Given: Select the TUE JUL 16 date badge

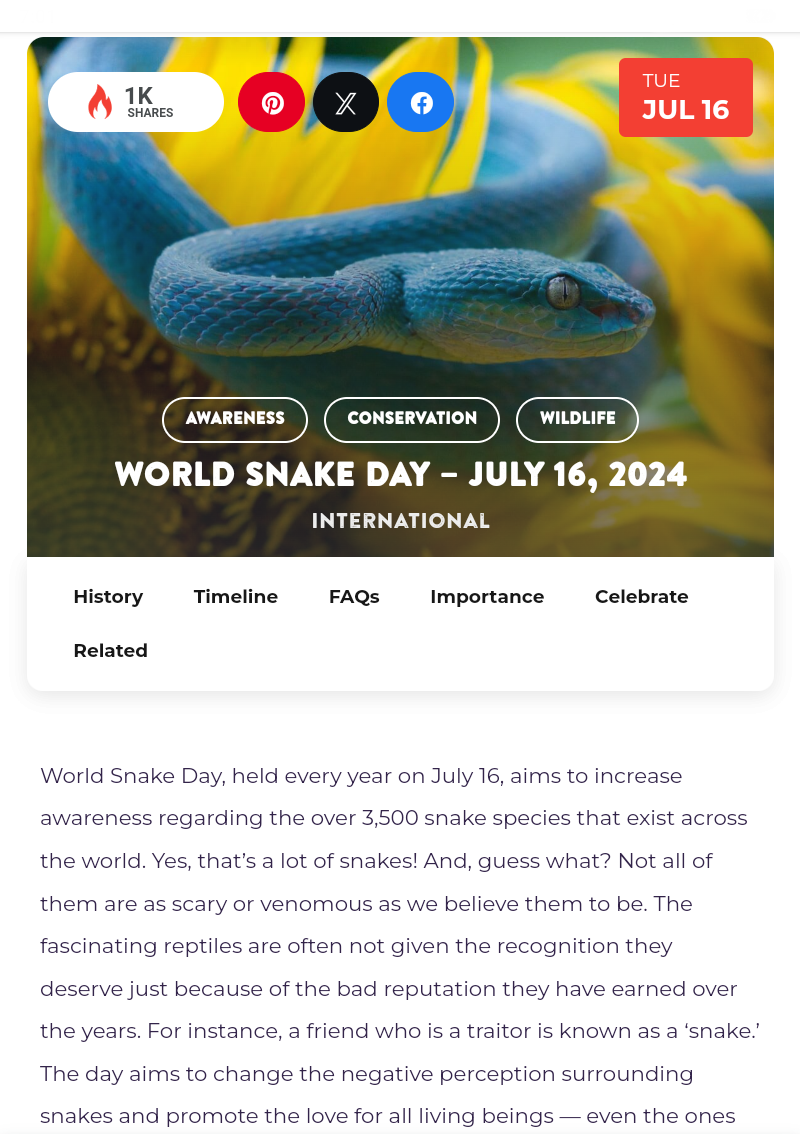Looking at the screenshot, I should [685, 97].
